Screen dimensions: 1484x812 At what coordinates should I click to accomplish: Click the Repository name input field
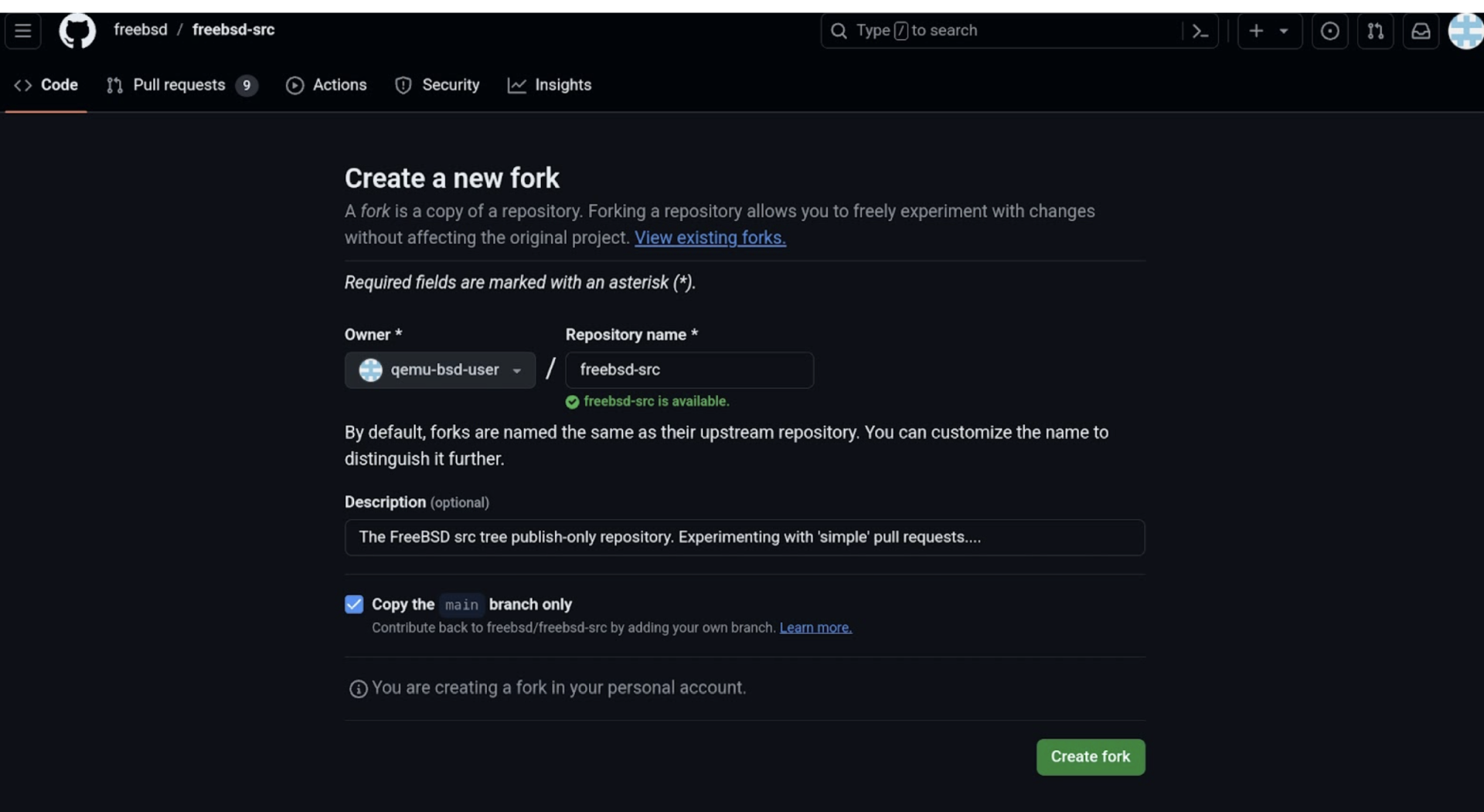pyautogui.click(x=689, y=370)
